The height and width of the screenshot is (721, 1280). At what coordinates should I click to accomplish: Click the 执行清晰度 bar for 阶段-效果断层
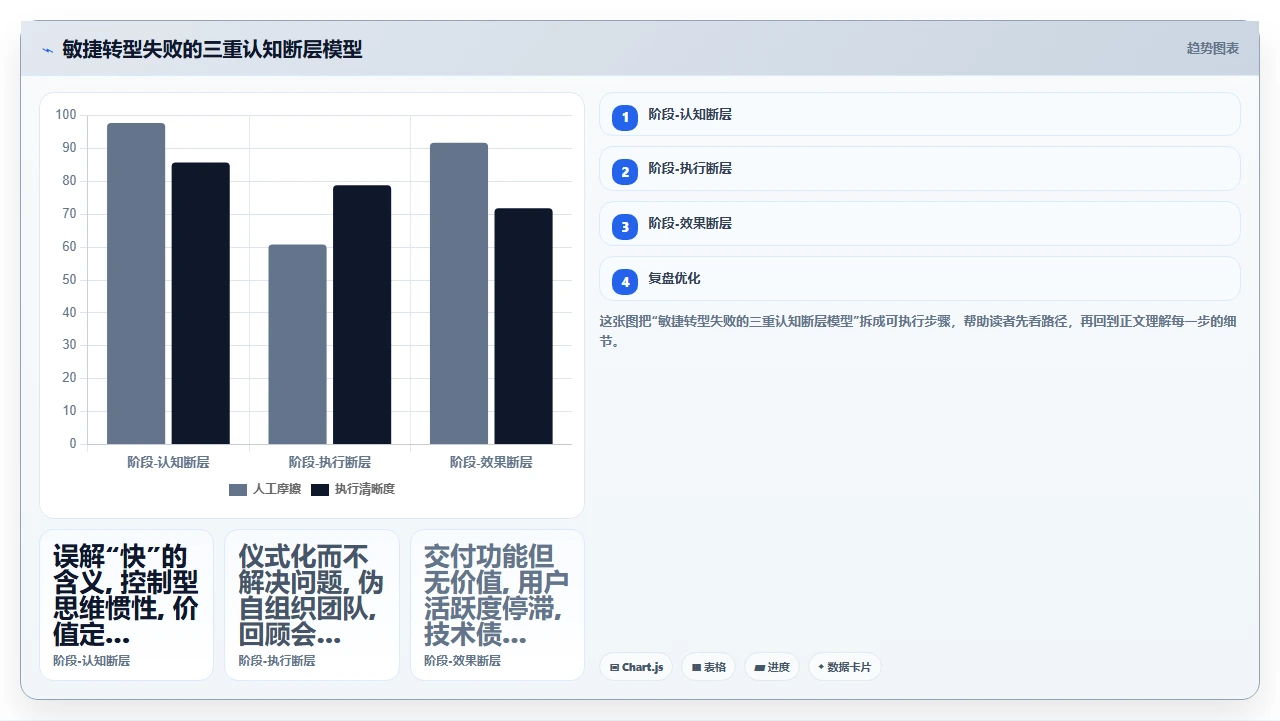[523, 326]
